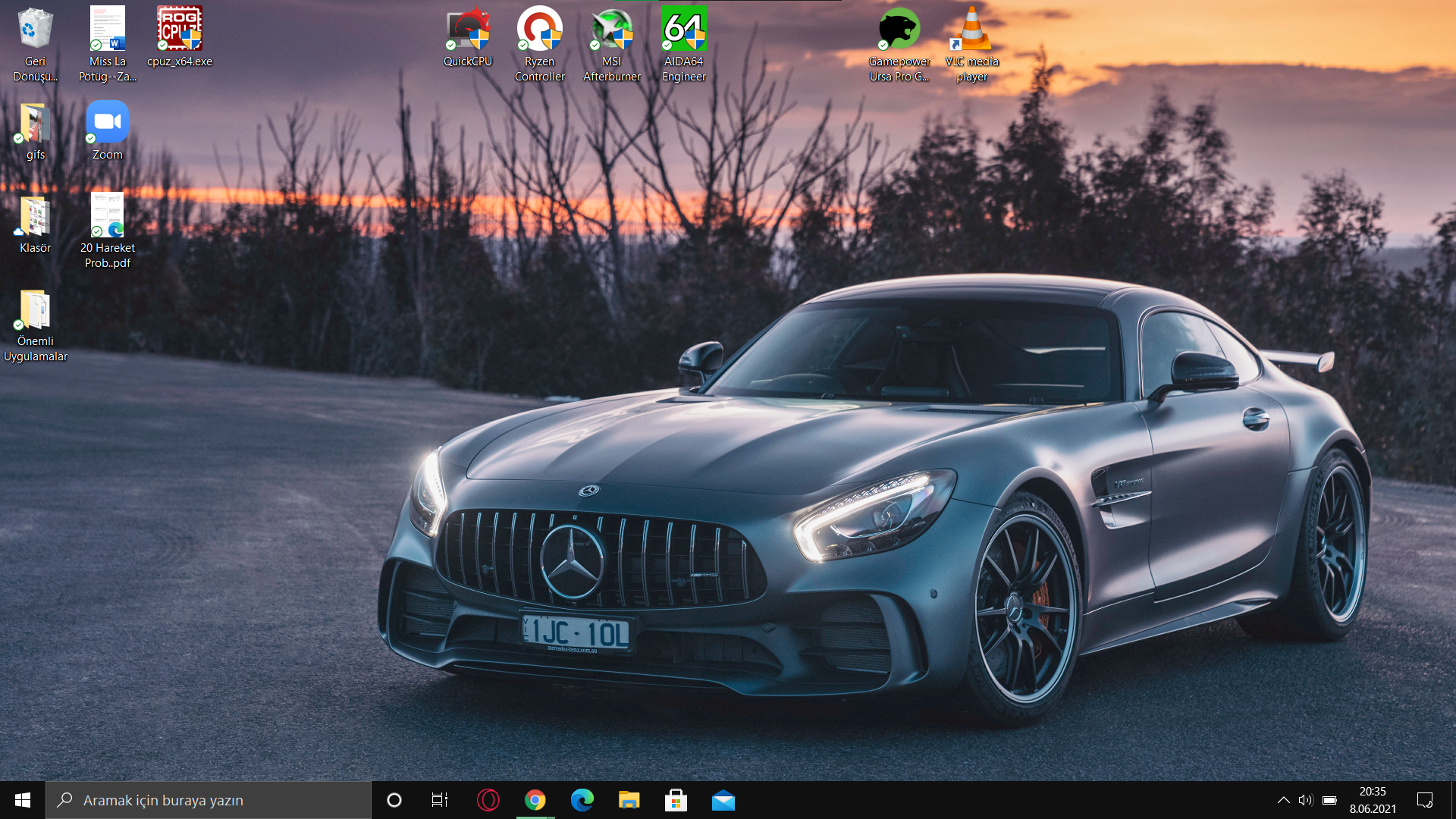Viewport: 1456px width, 819px height.
Task: Open File Explorer from the taskbar
Action: click(x=629, y=800)
